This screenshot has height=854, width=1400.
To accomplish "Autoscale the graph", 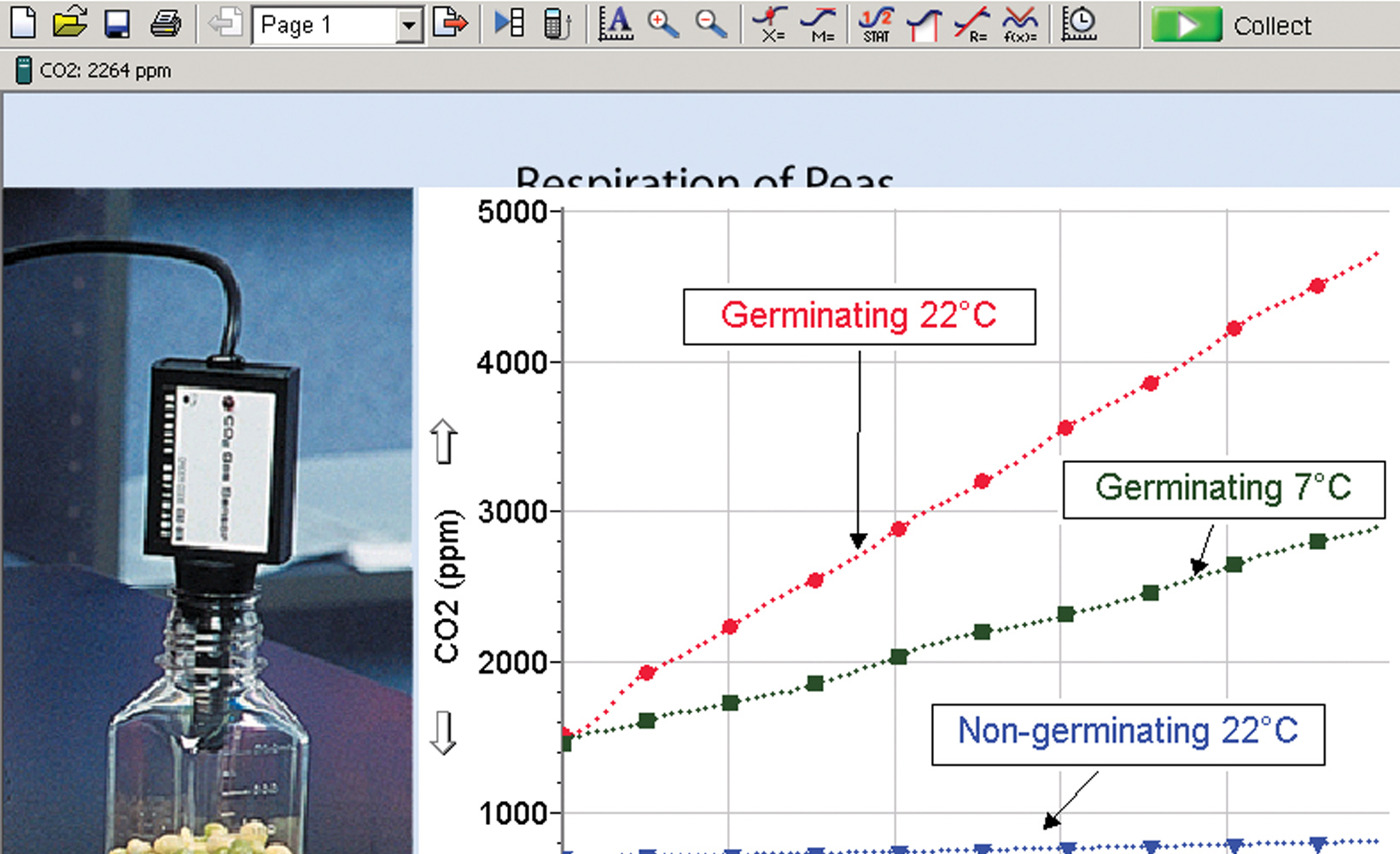I will pos(615,23).
